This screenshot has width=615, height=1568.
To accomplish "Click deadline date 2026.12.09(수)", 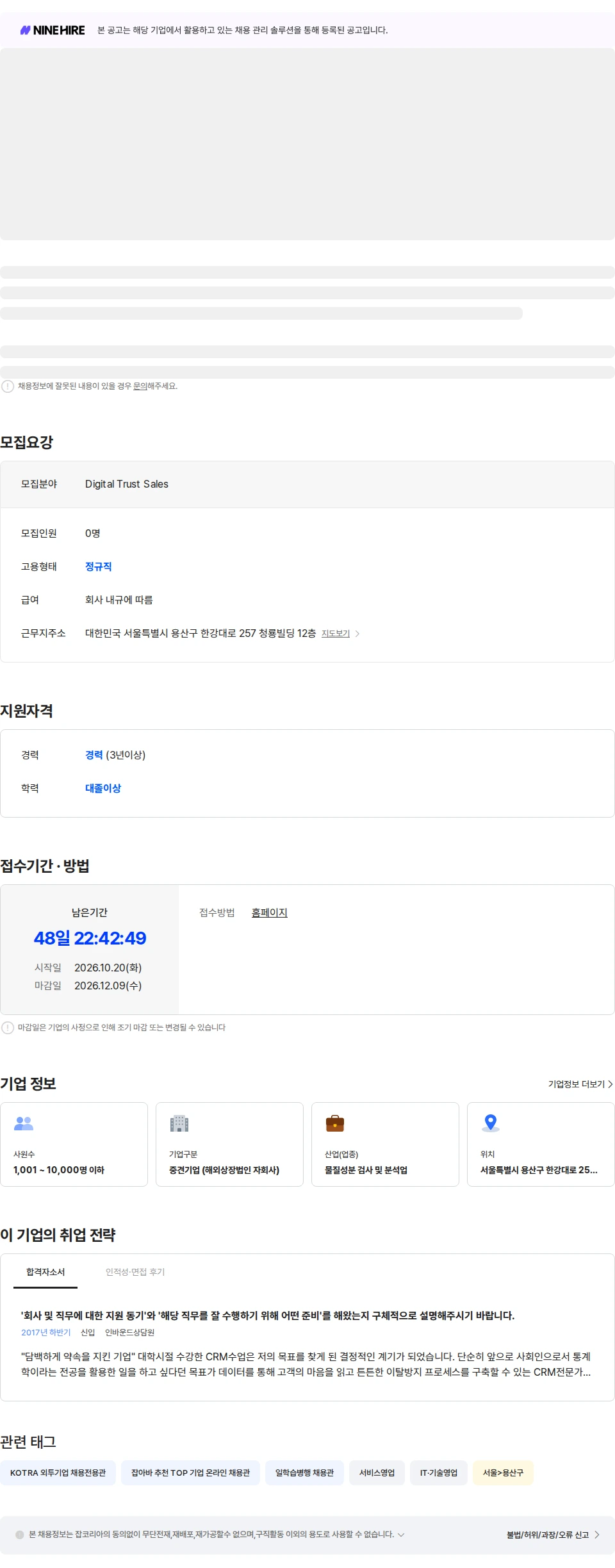I will pos(108,986).
